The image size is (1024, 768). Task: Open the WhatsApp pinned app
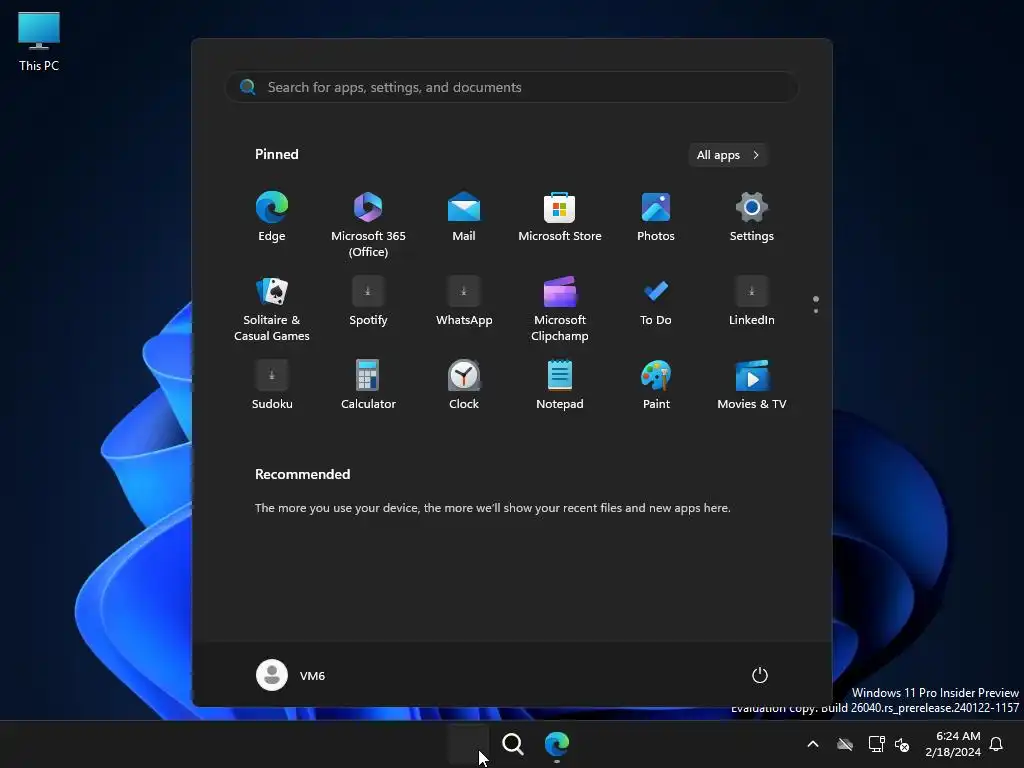coord(464,302)
